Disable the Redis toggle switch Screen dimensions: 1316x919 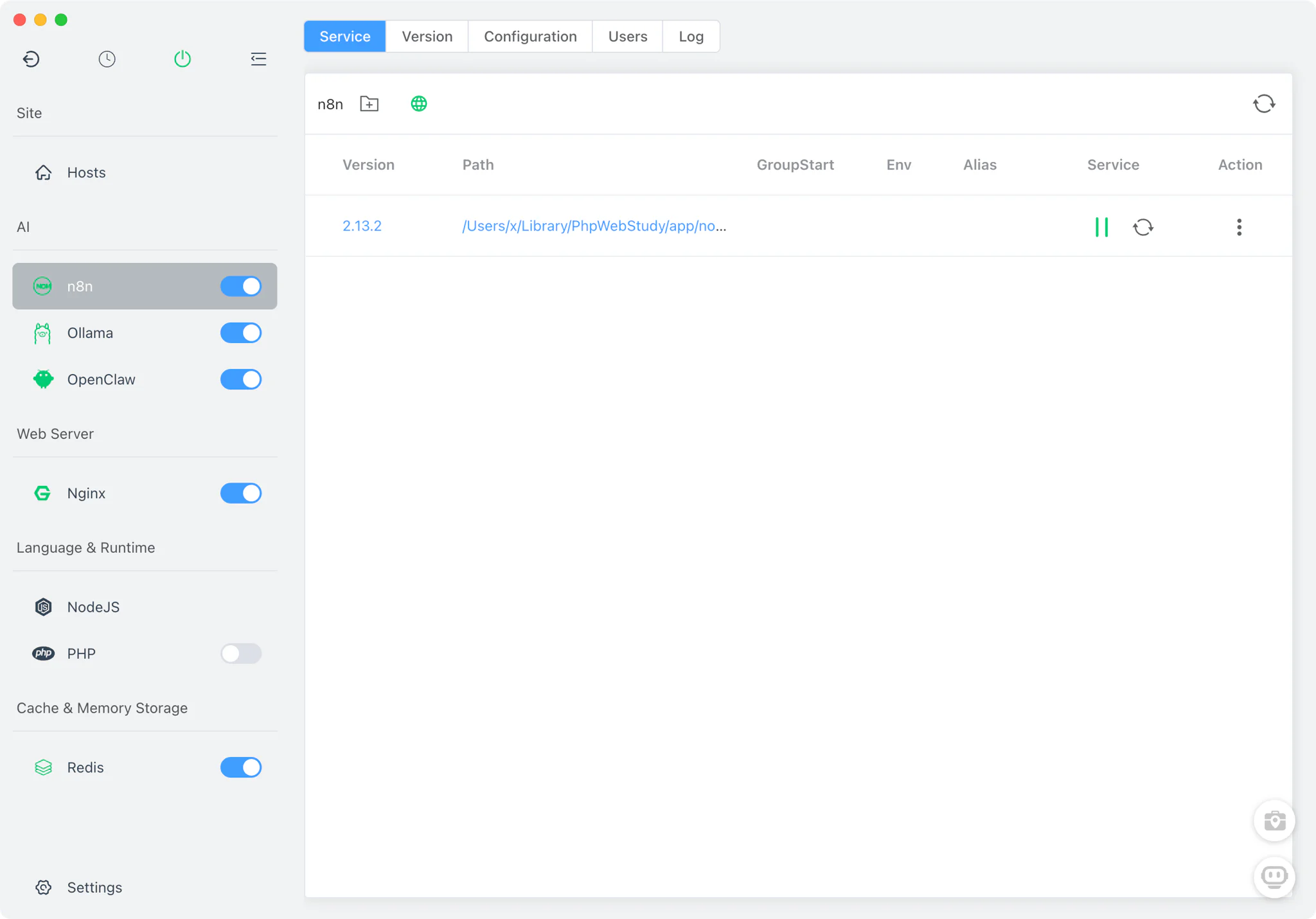coord(241,767)
